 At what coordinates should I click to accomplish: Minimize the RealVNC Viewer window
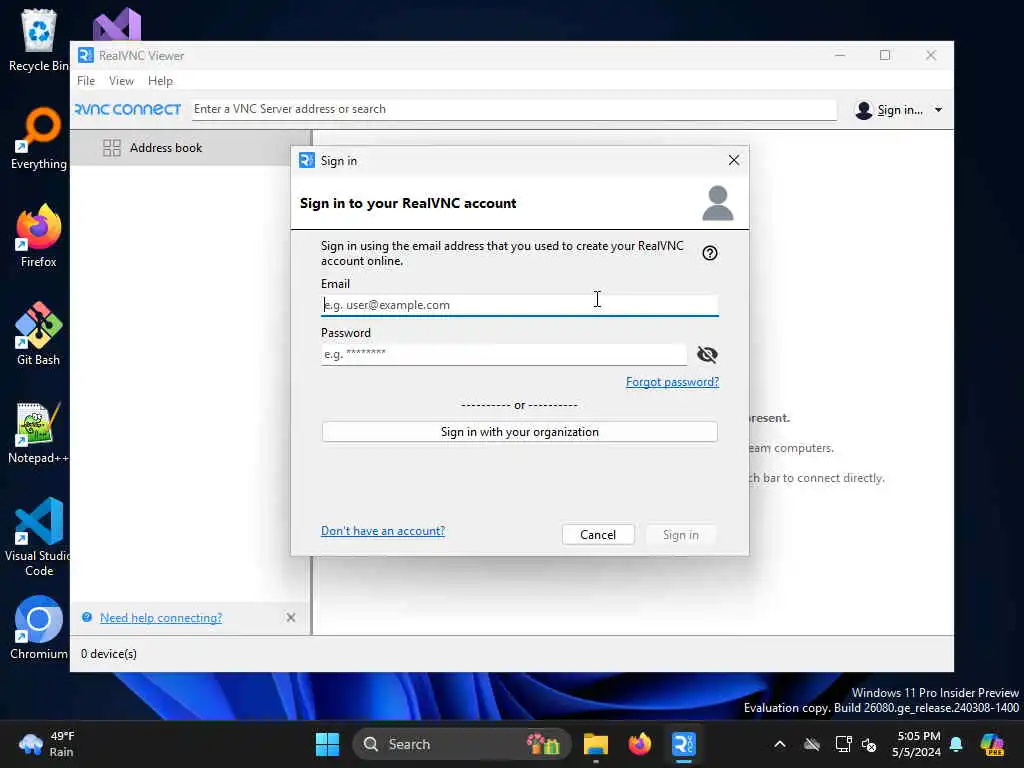pos(840,56)
